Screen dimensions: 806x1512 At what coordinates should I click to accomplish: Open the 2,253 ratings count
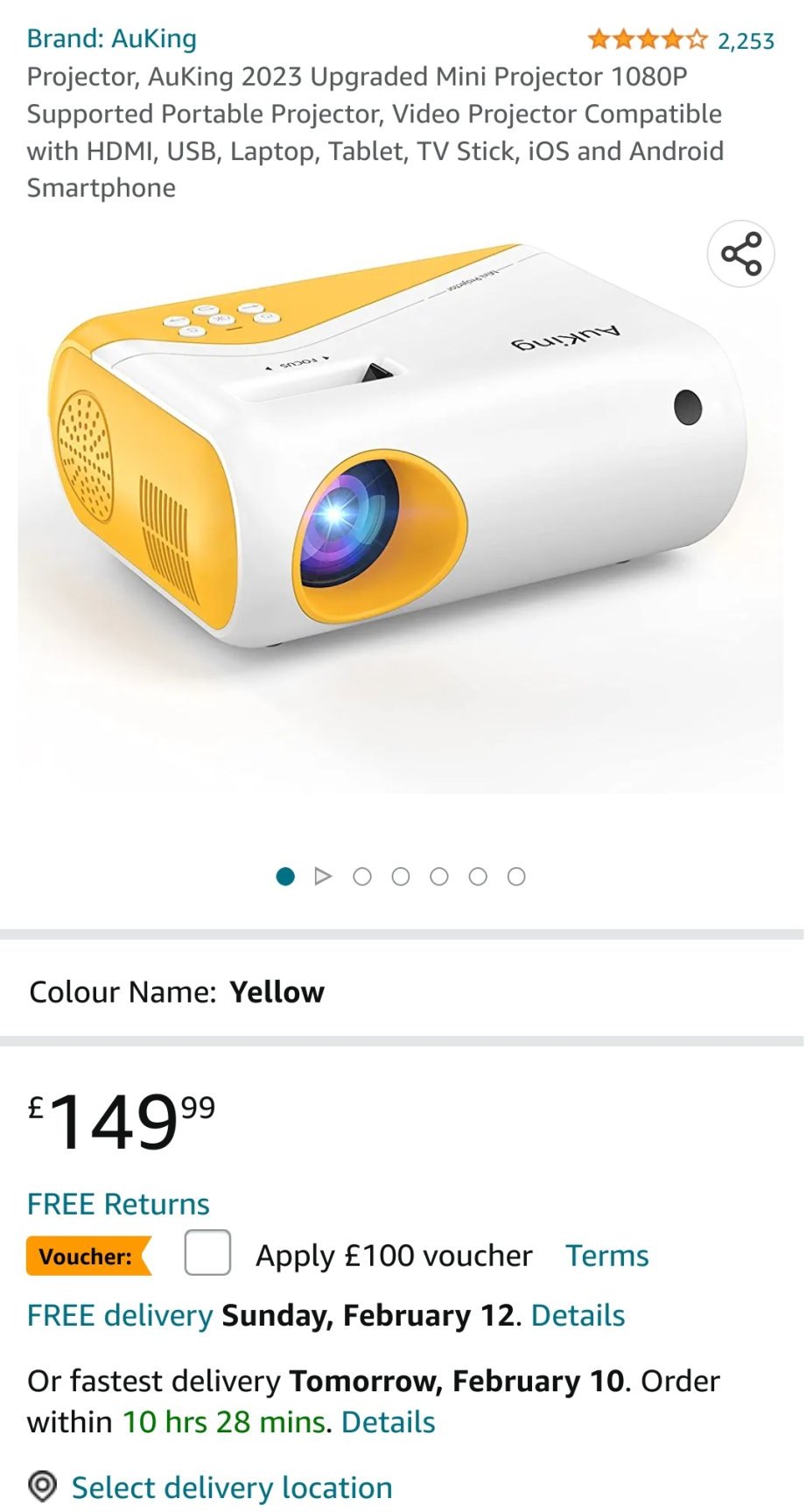746,41
